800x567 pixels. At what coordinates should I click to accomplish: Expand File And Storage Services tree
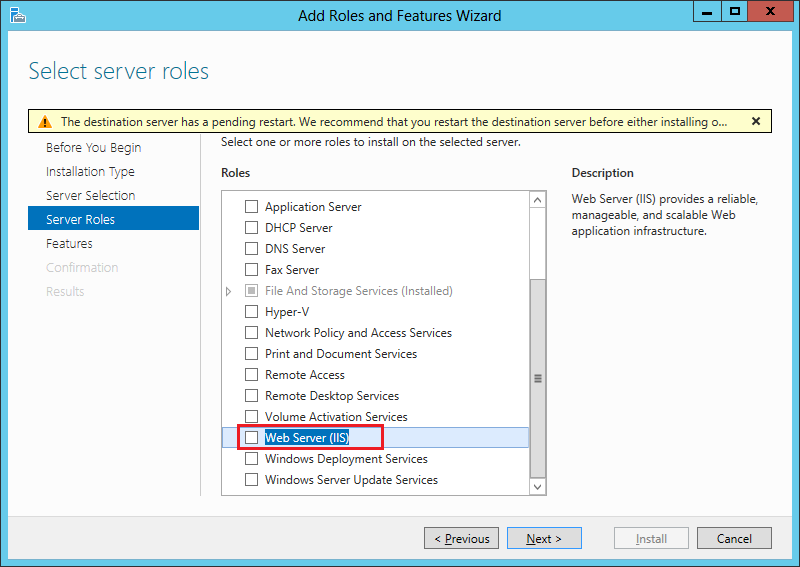coord(229,291)
